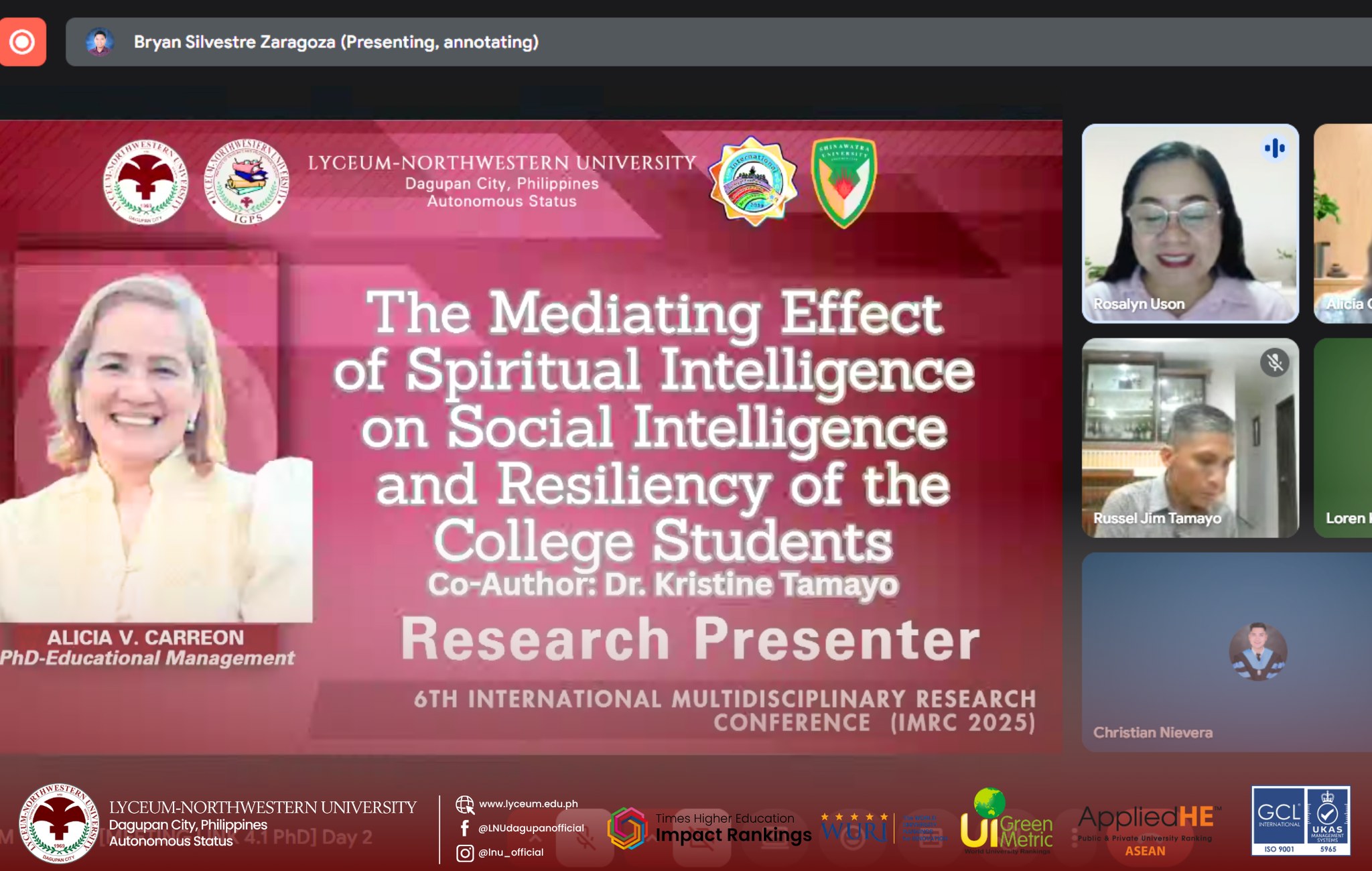
Task: Click the speaking indicator on Rosalyn Uson's tile
Action: pyautogui.click(x=1274, y=148)
